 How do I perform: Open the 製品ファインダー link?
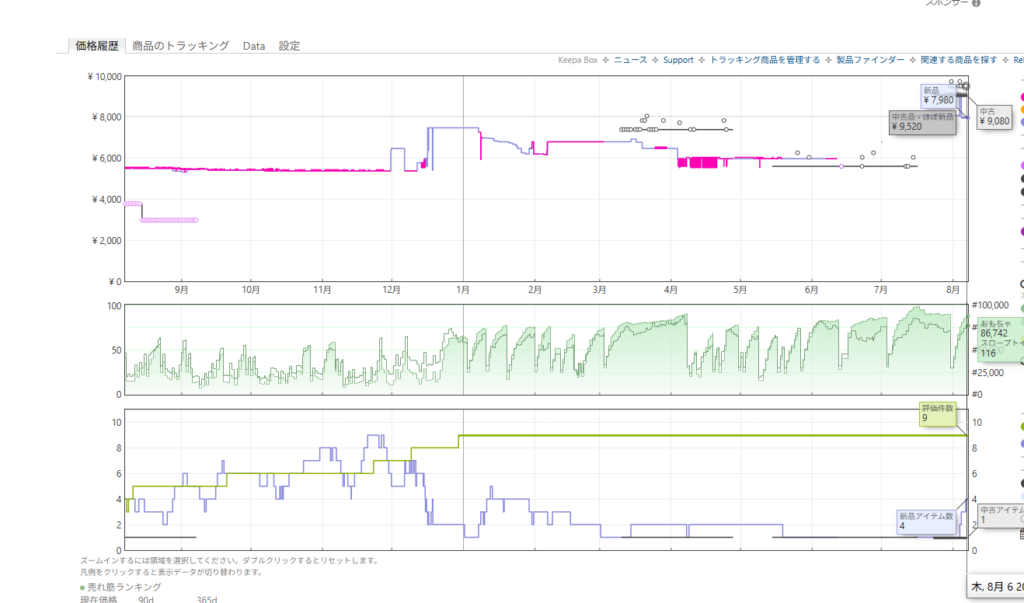(871, 59)
